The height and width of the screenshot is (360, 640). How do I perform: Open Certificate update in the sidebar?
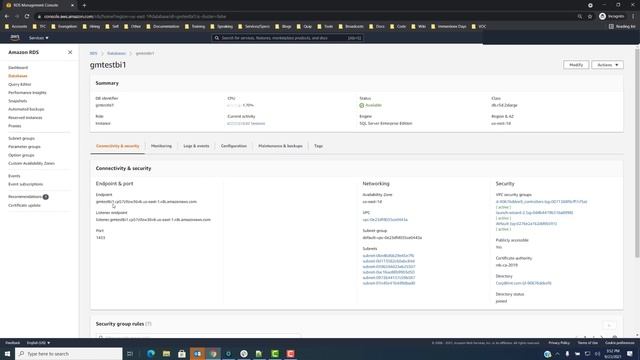coord(24,205)
